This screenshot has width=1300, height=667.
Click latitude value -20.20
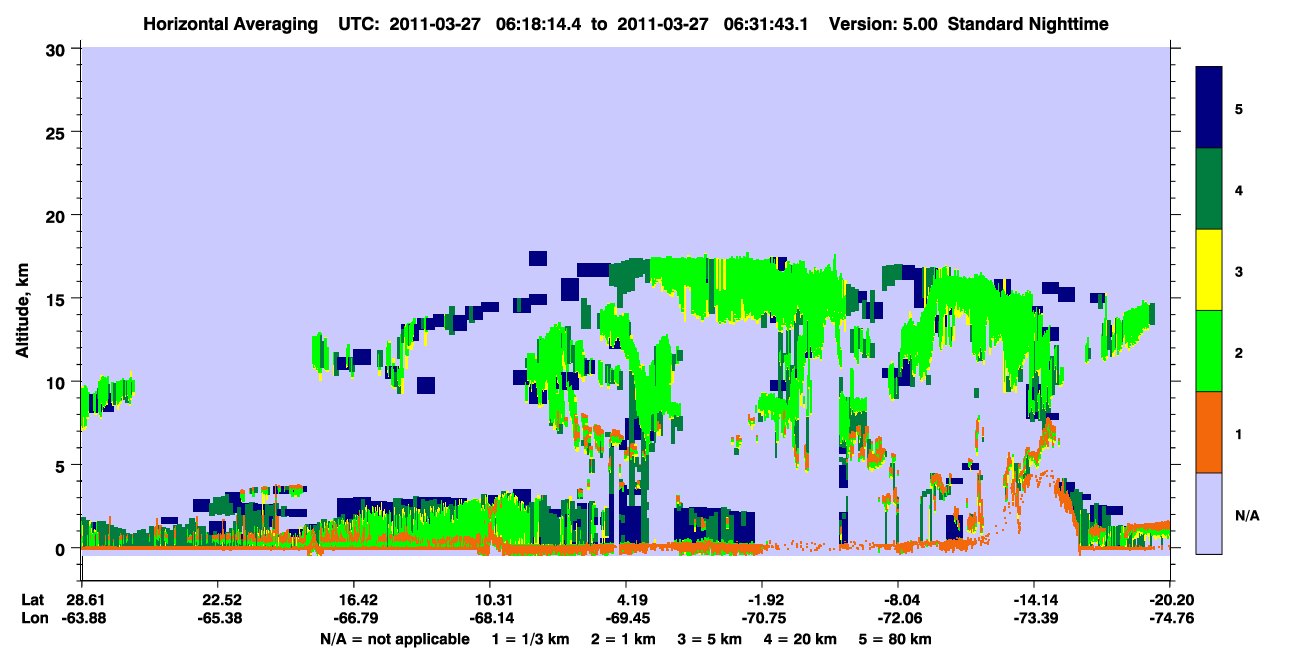(x=1170, y=600)
